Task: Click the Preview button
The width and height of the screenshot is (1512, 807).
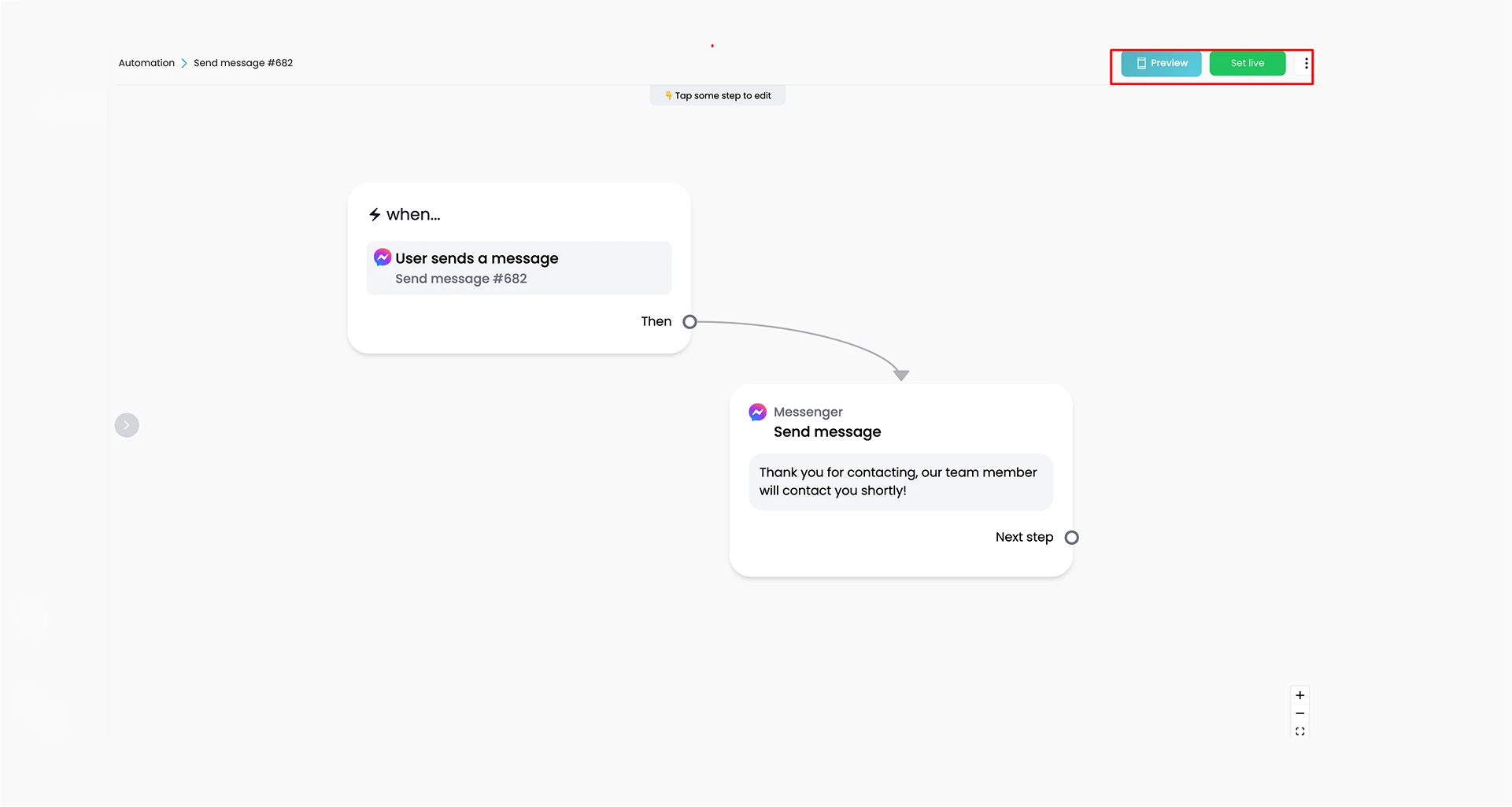Action: click(1161, 64)
